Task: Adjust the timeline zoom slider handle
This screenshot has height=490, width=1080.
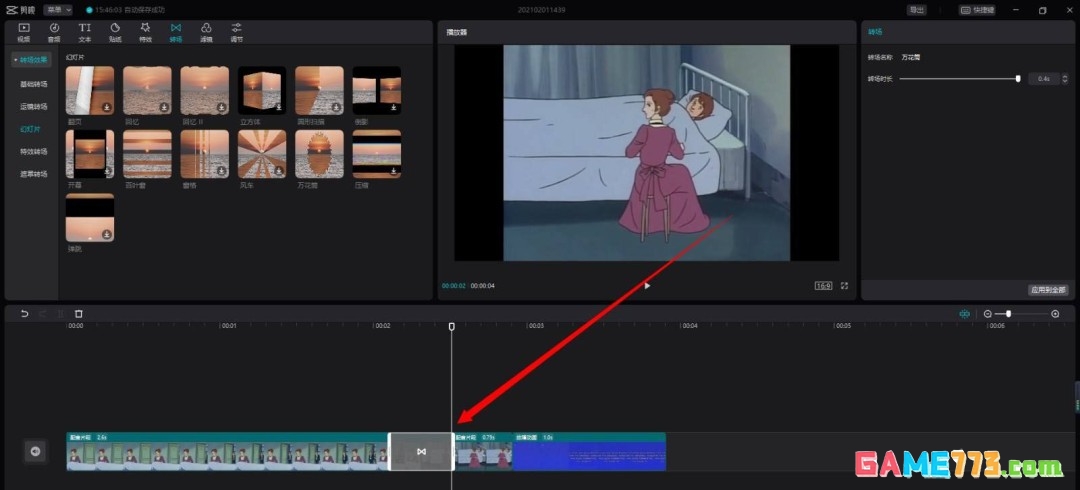Action: 1008,314
